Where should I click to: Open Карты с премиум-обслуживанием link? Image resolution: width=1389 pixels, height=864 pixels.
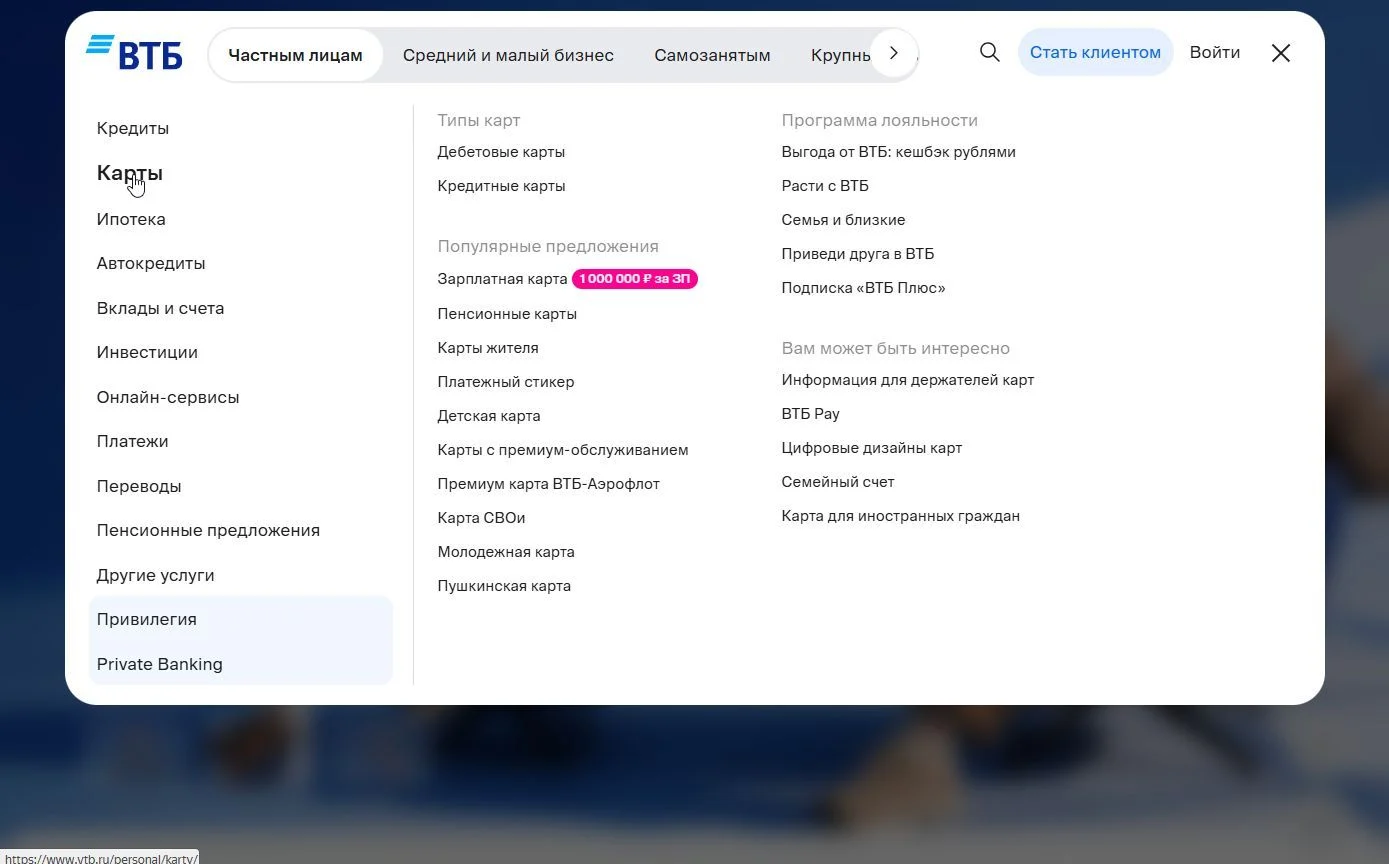click(563, 450)
